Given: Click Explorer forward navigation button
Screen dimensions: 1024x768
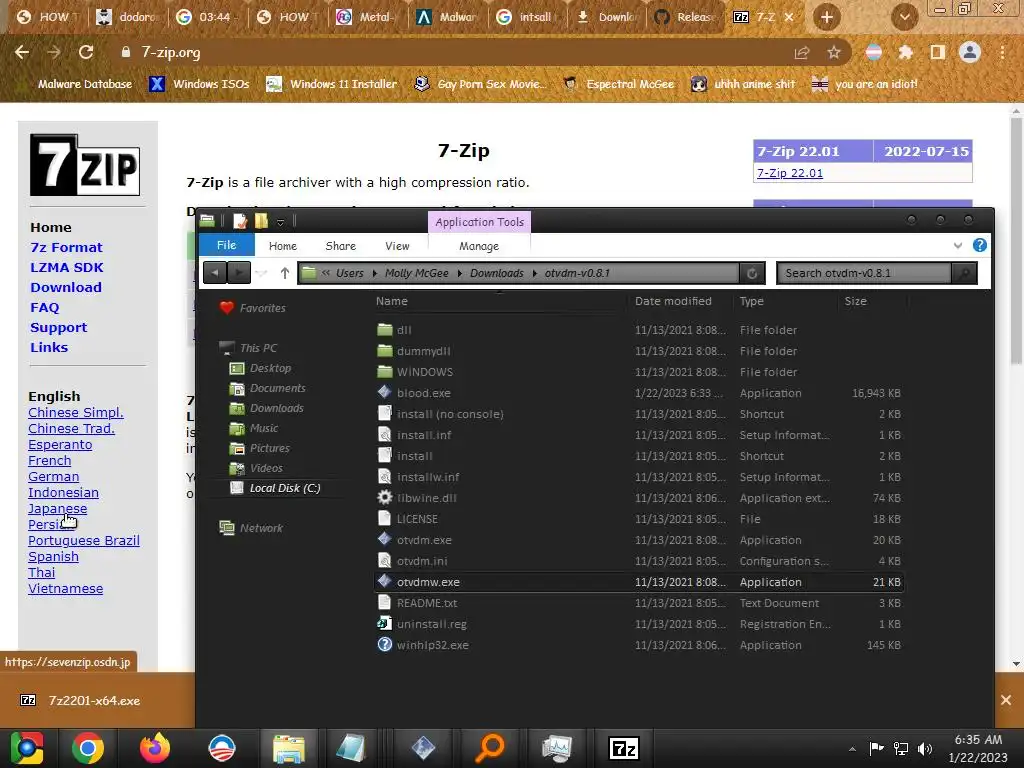Looking at the screenshot, I should point(239,272).
